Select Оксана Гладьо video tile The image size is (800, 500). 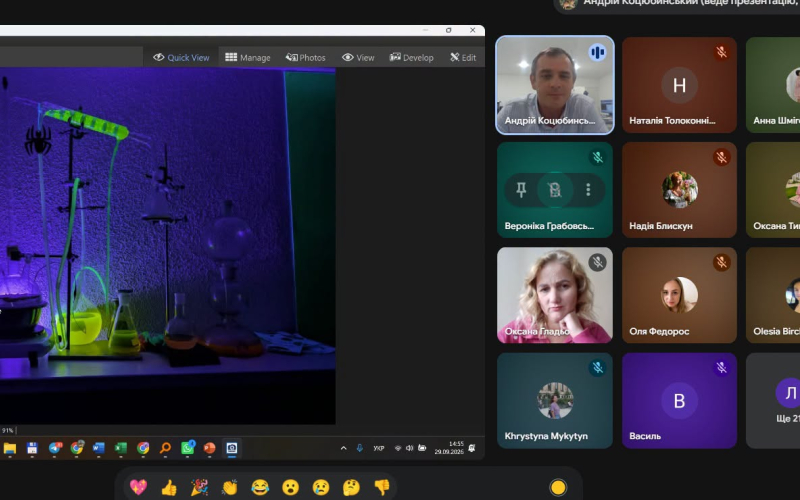click(x=555, y=295)
